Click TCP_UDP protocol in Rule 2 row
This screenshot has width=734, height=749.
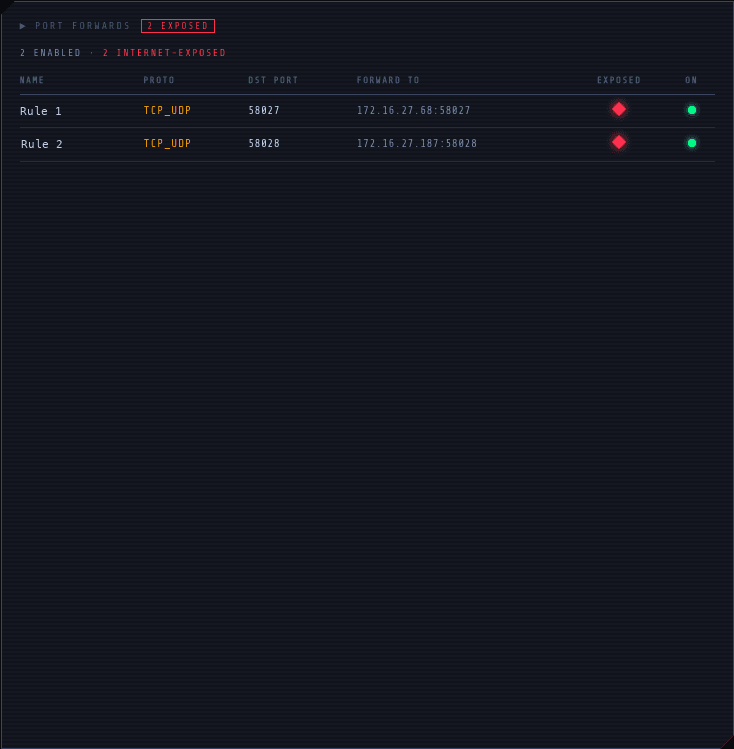(167, 143)
